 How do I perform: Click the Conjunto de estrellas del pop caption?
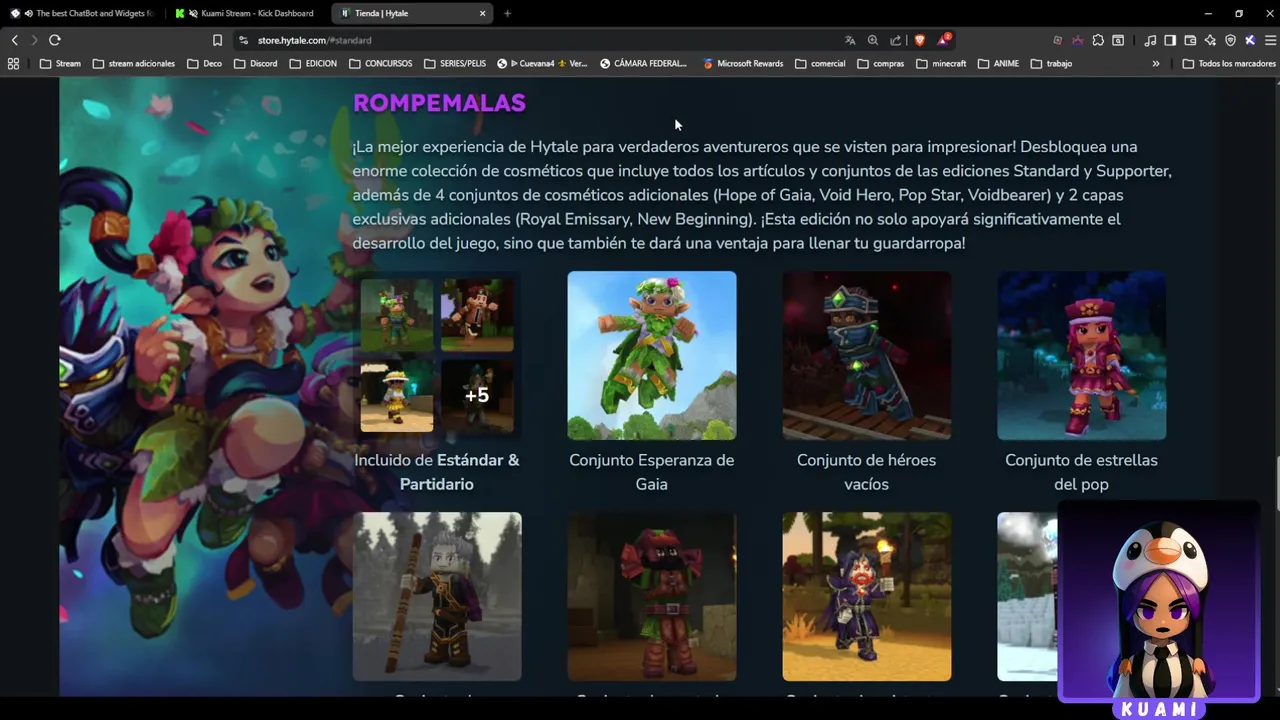(1082, 472)
